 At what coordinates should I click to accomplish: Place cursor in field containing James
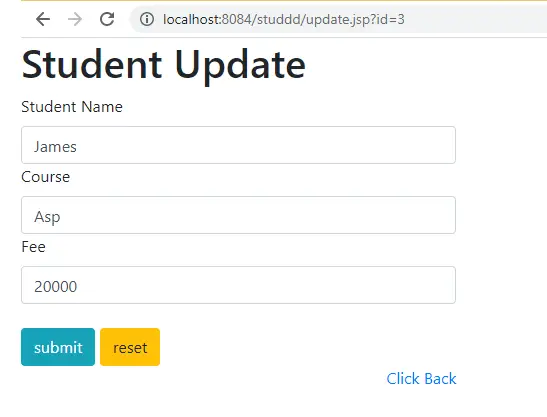[x=238, y=145]
